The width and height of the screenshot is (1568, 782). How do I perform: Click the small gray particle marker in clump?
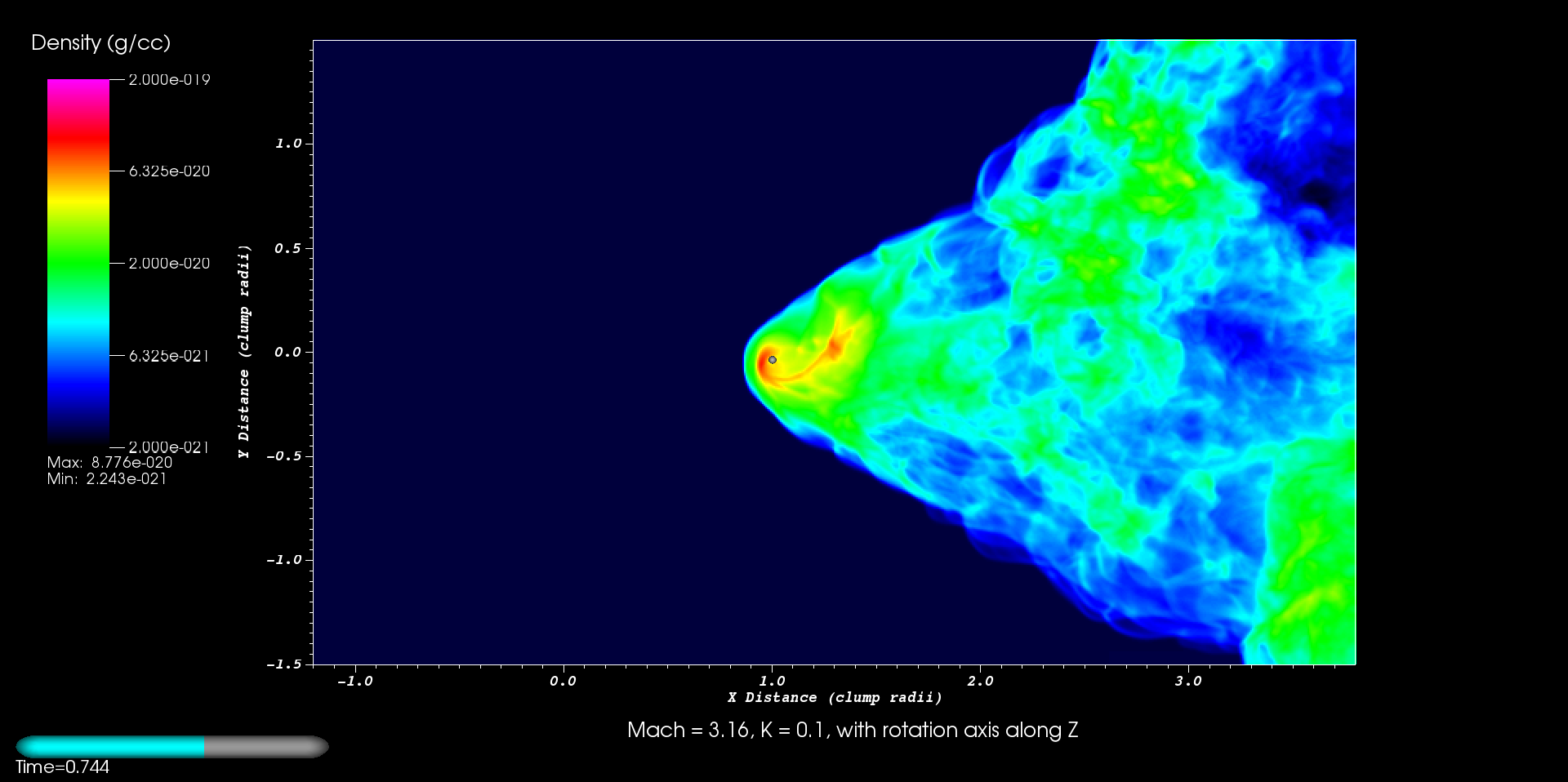(773, 360)
